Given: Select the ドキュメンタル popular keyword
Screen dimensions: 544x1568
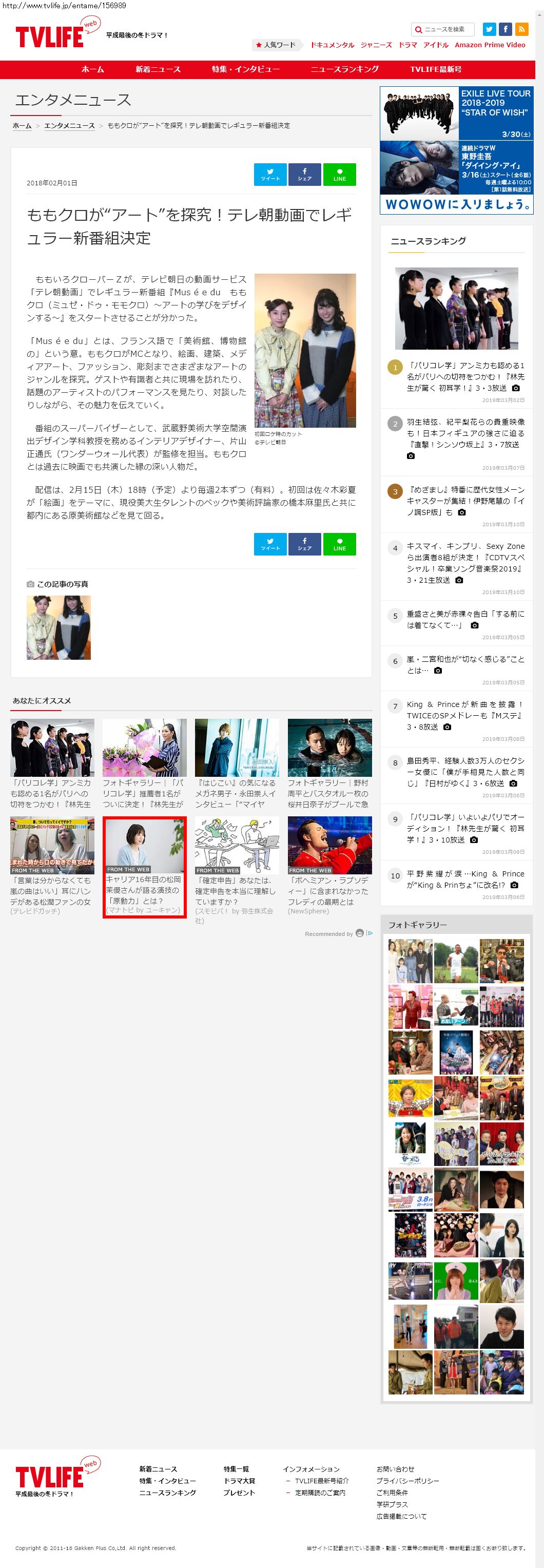Looking at the screenshot, I should pos(332,45).
